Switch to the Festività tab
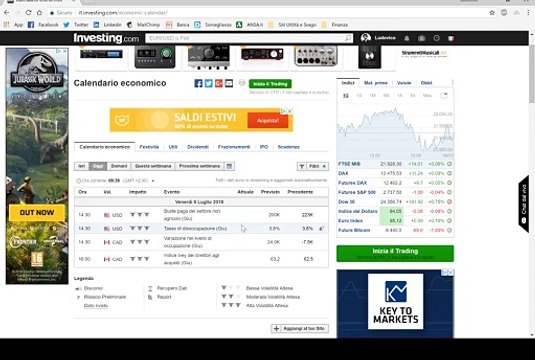The image size is (535, 360). [149, 147]
